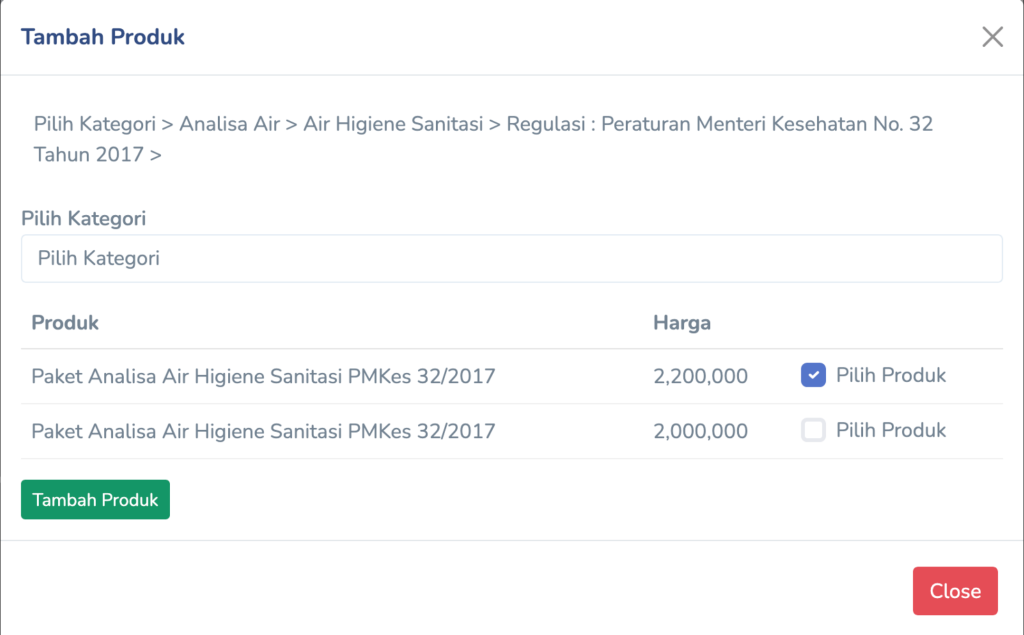Select 'Air Higiene Sanitasi' in breadcrumb
This screenshot has height=635, width=1024.
pyautogui.click(x=394, y=125)
